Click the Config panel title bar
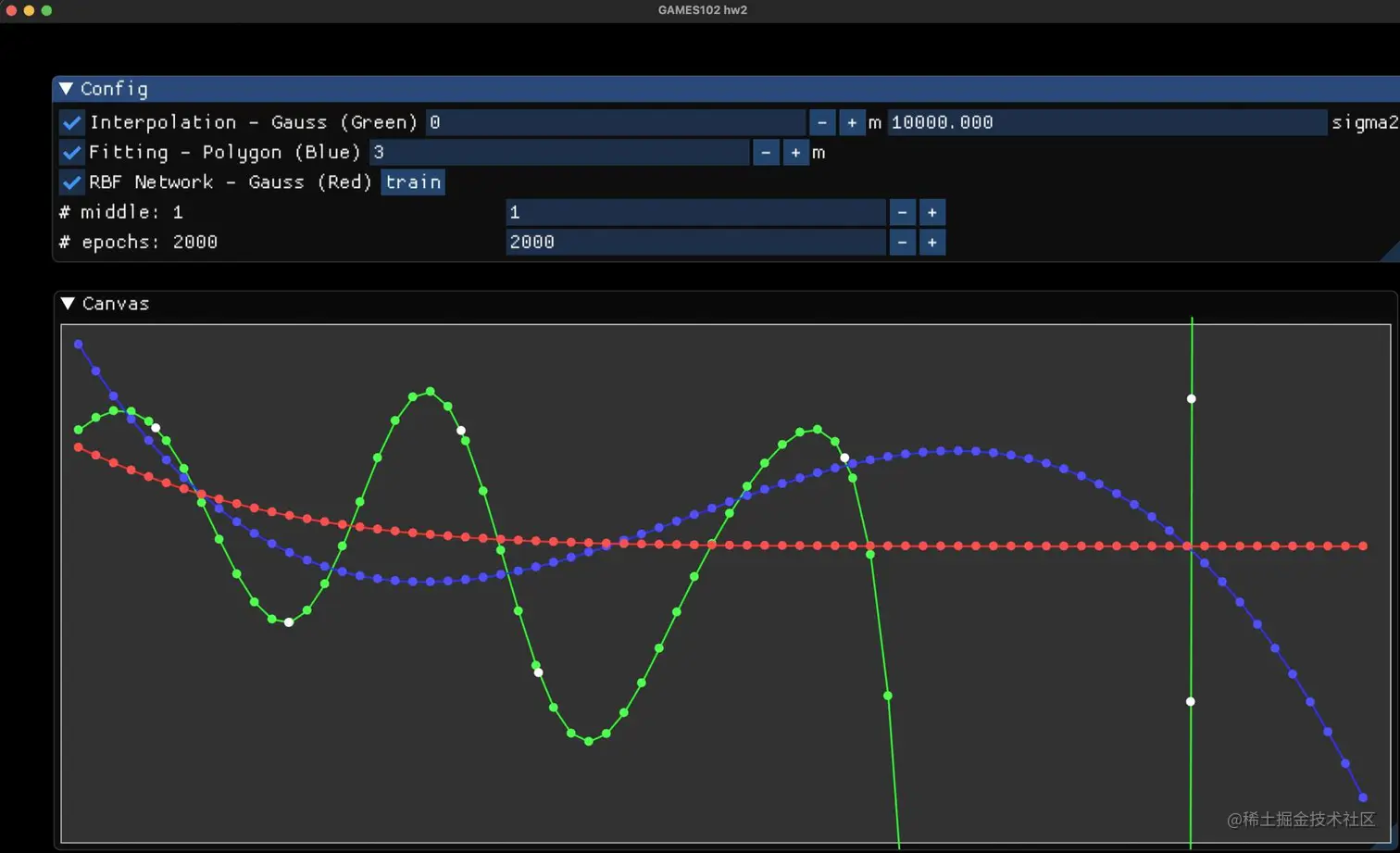The height and width of the screenshot is (853, 1400). click(726, 89)
